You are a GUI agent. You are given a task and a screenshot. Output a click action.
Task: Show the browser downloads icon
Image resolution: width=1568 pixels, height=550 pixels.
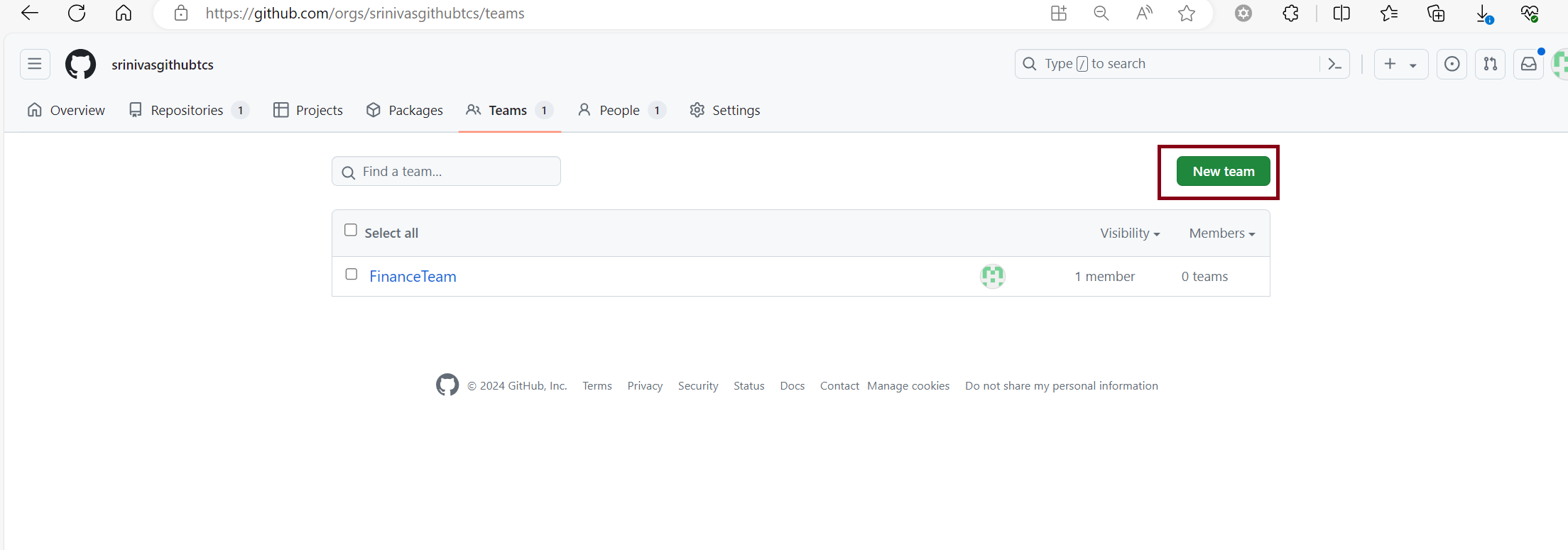(x=1483, y=13)
